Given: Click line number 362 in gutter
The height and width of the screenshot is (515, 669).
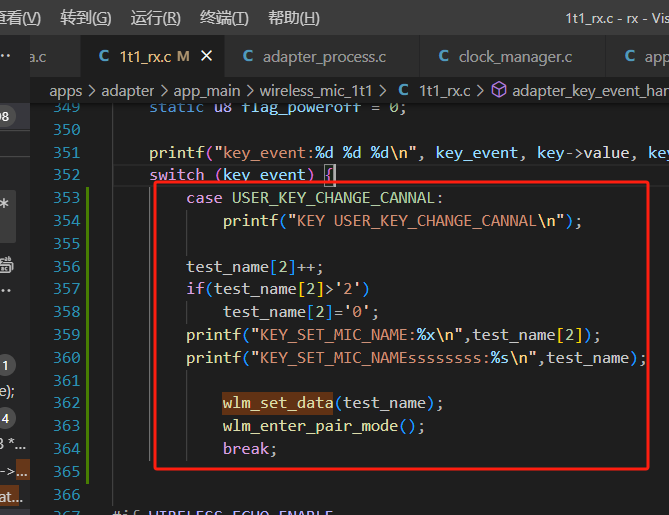Looking at the screenshot, I should 67,403.
